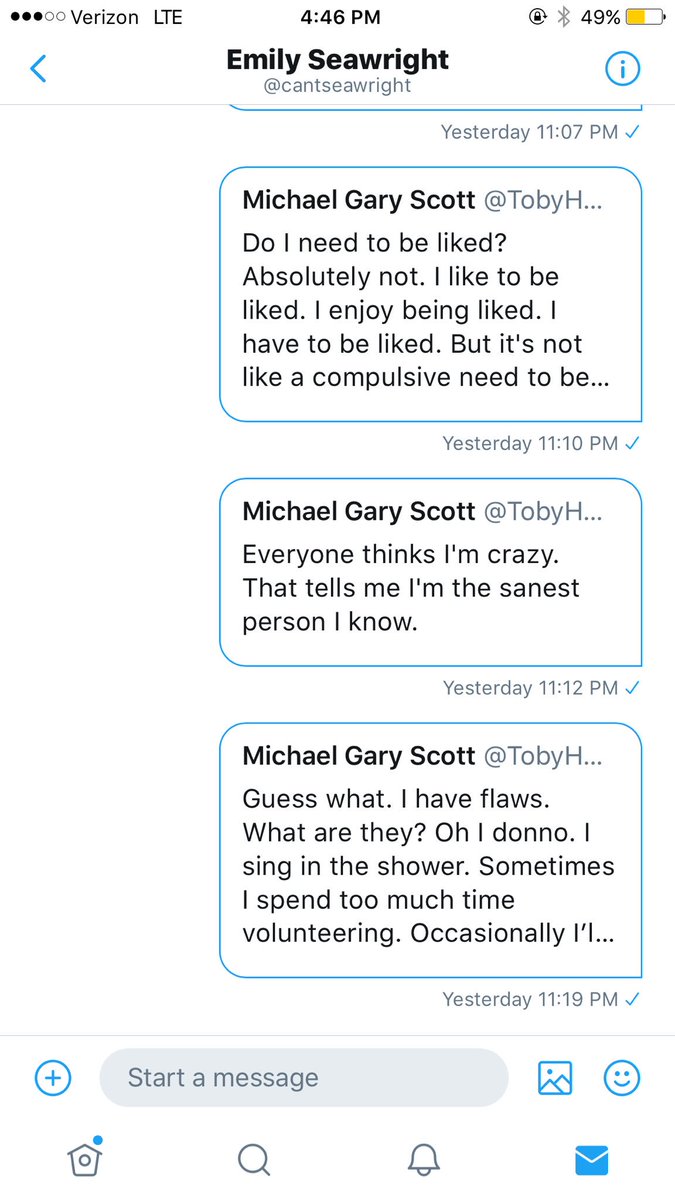Tap the Start a message field
Viewport: 675px width, 1200px height.
tap(304, 1078)
